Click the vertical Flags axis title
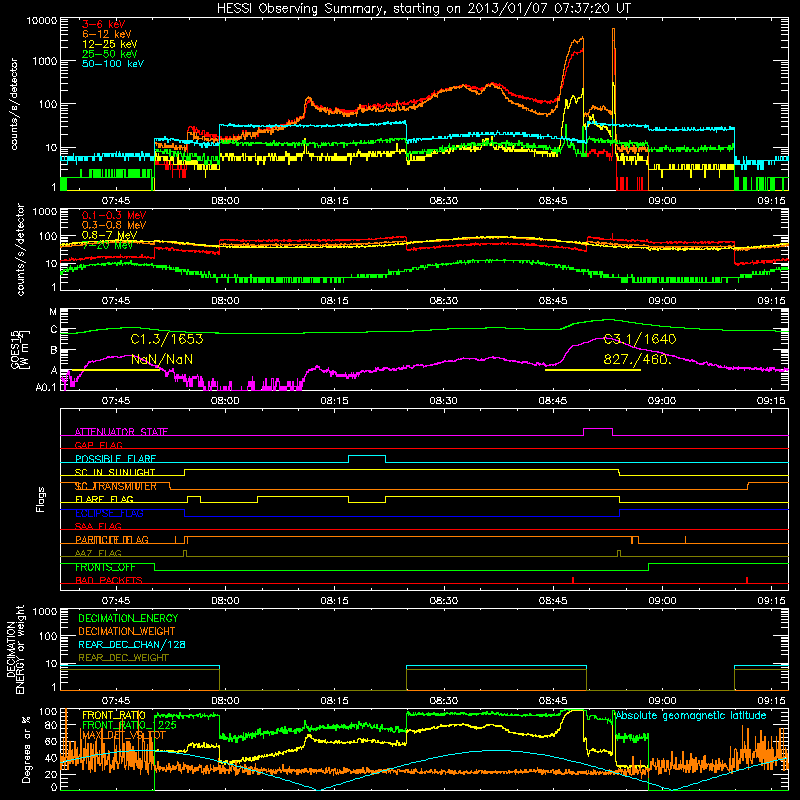The image size is (800, 800). pos(41,499)
